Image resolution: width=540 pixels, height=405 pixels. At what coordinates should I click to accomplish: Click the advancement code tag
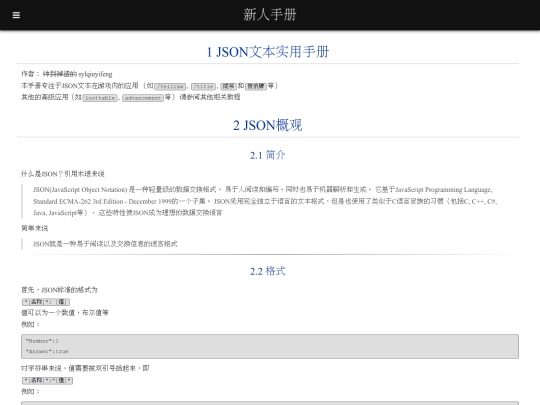143,98
